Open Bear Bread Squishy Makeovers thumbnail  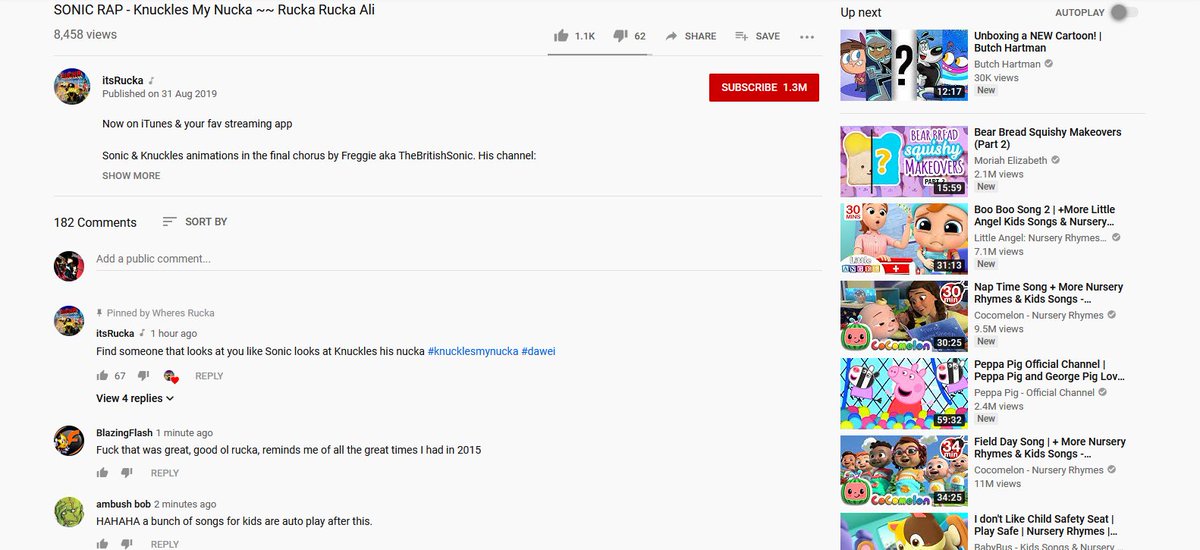[903, 161]
